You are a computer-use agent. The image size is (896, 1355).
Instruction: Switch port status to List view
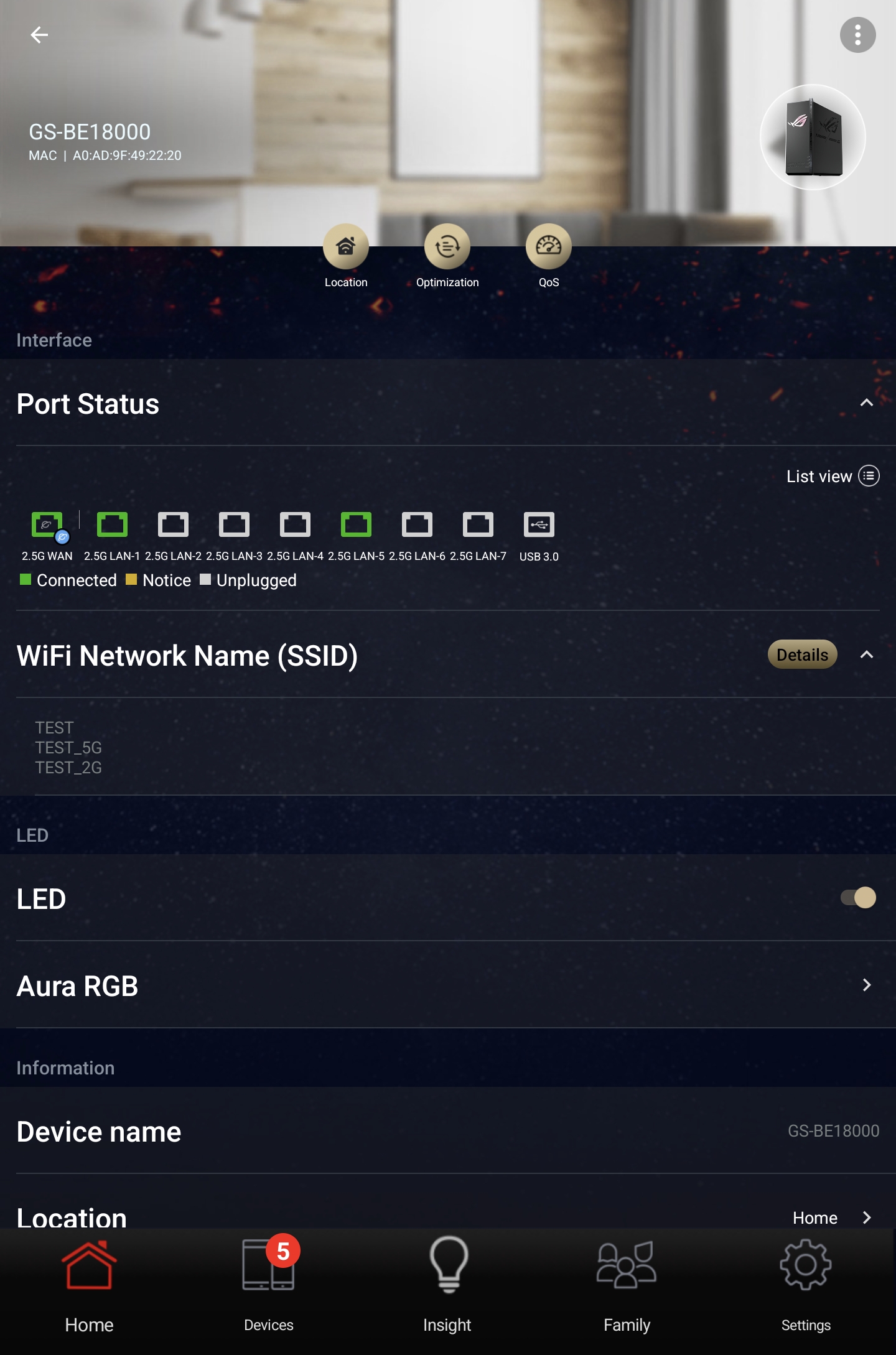click(832, 477)
